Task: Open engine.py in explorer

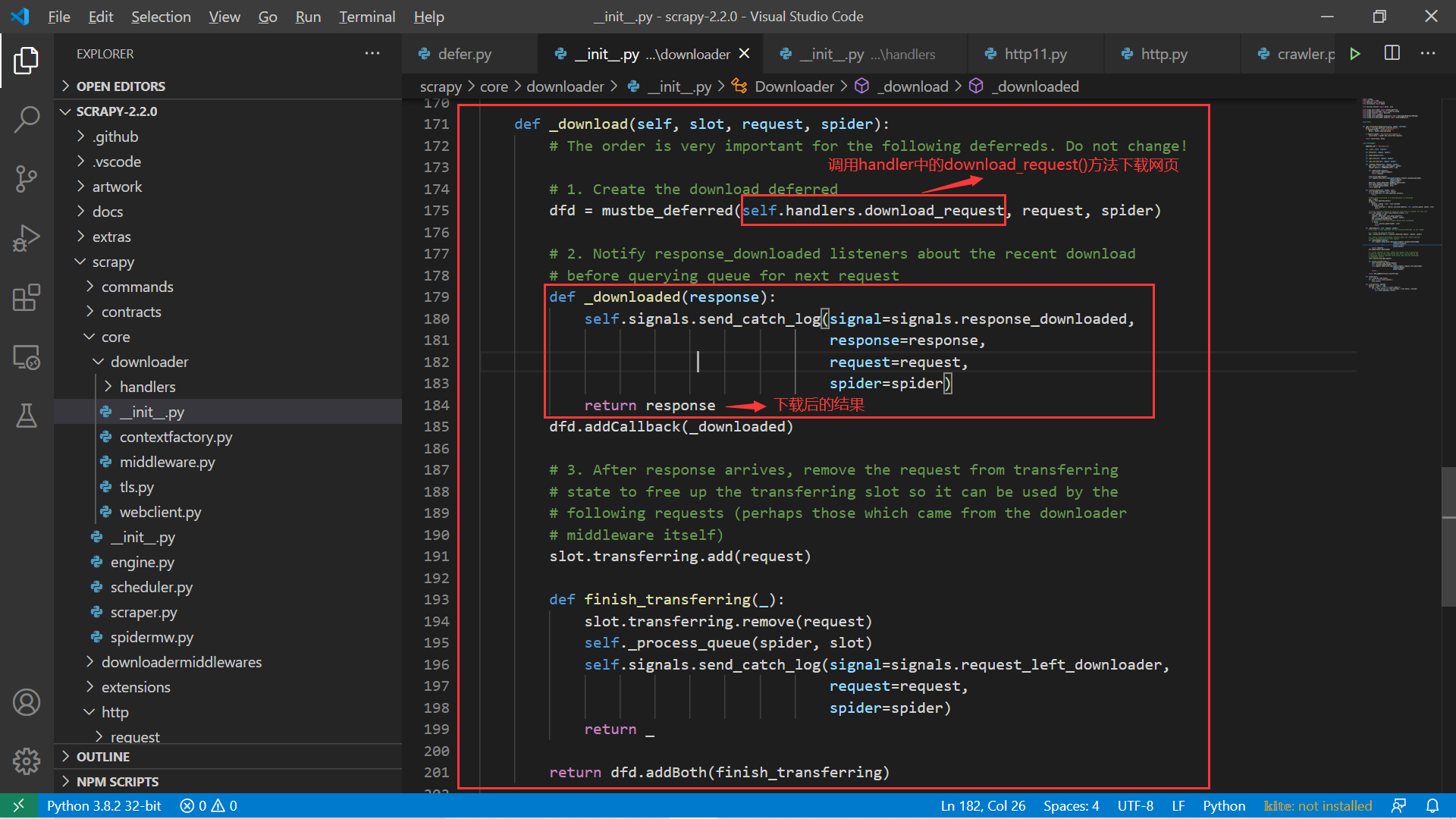Action: [227, 562]
